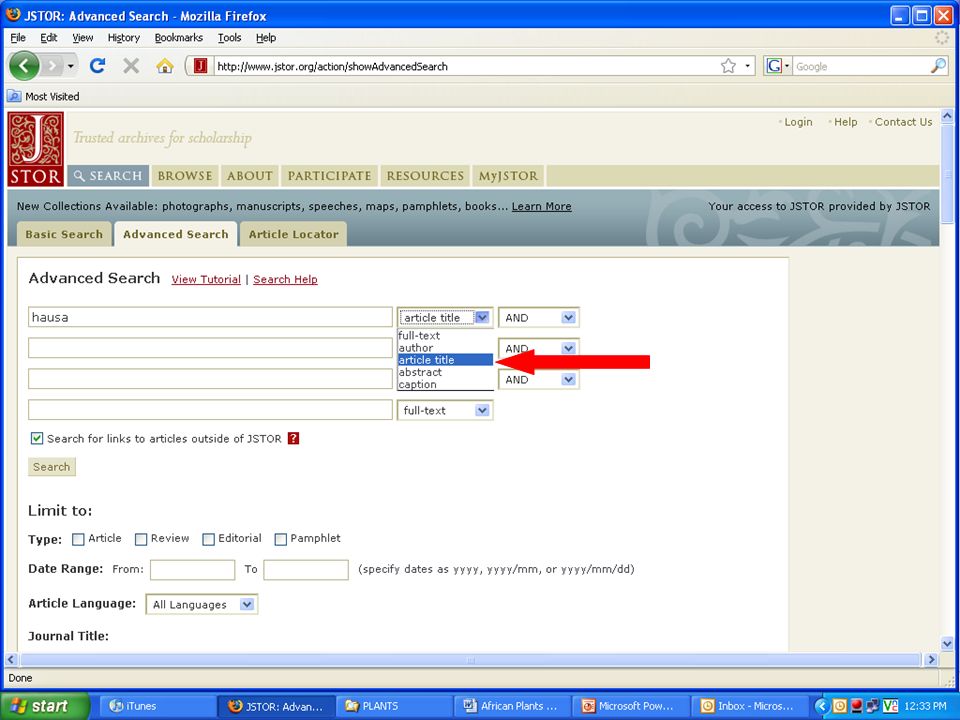960x720 pixels.
Task: Reload the page with the Refresh icon
Action: point(97,66)
